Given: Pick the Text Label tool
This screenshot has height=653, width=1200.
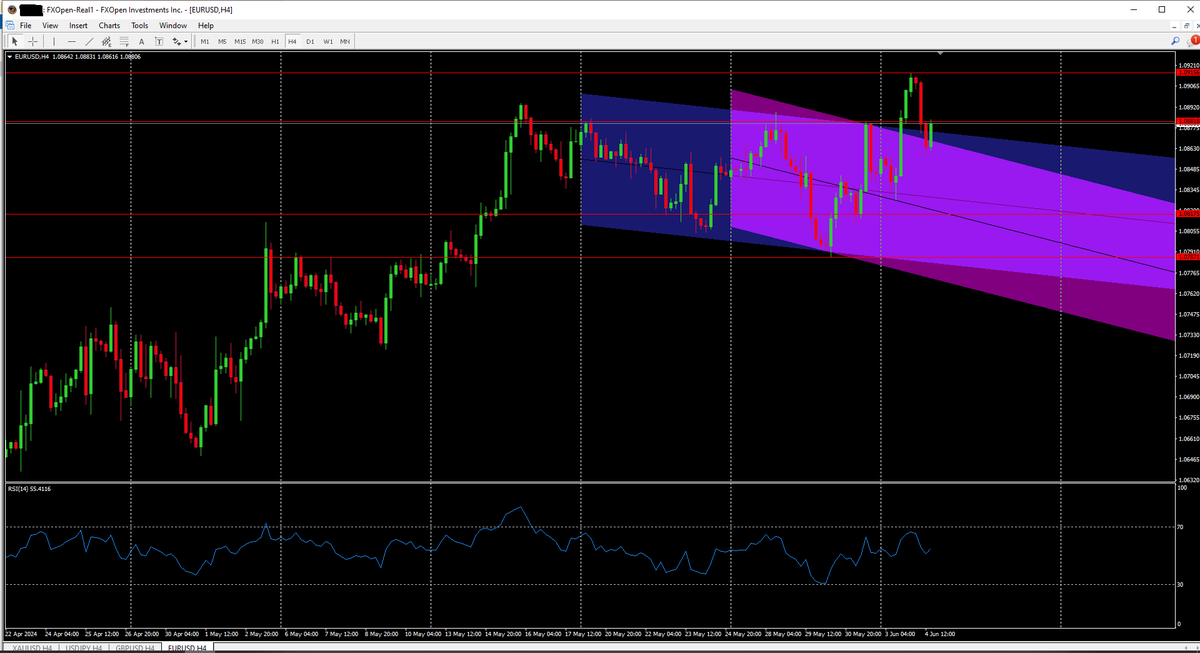Looking at the screenshot, I should 159,41.
